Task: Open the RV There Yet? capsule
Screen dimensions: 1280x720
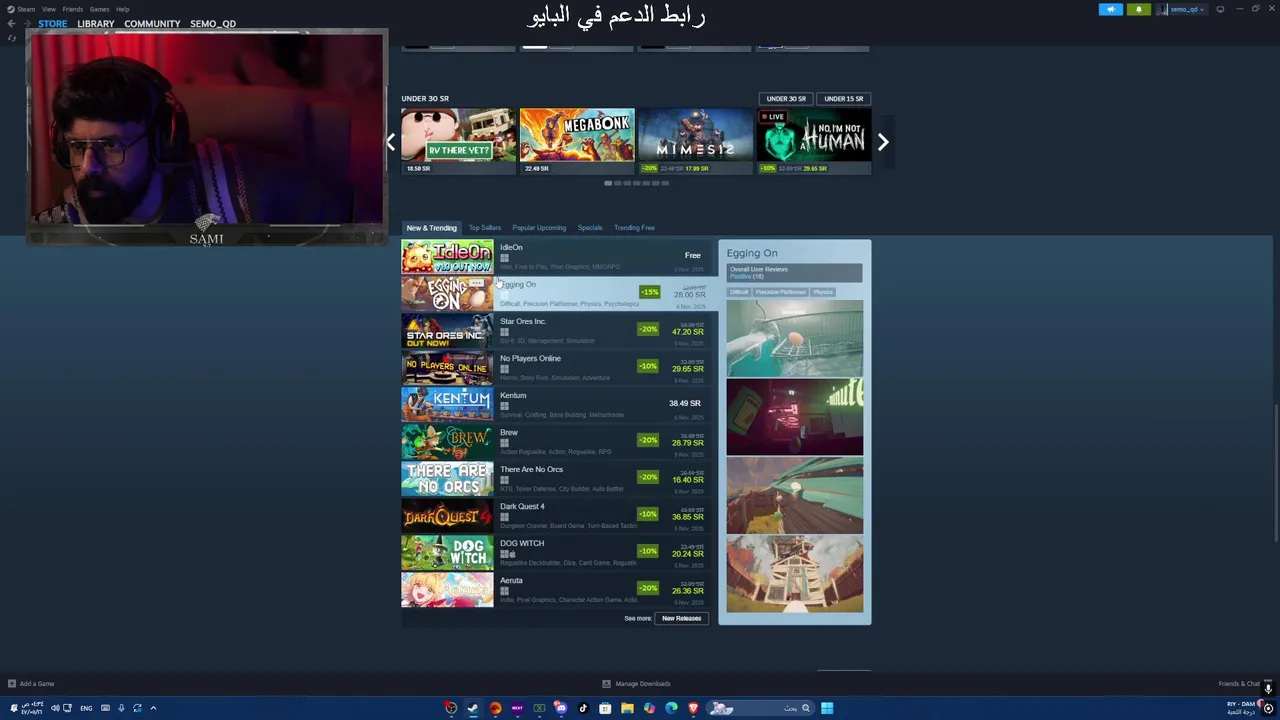Action: click(x=458, y=141)
